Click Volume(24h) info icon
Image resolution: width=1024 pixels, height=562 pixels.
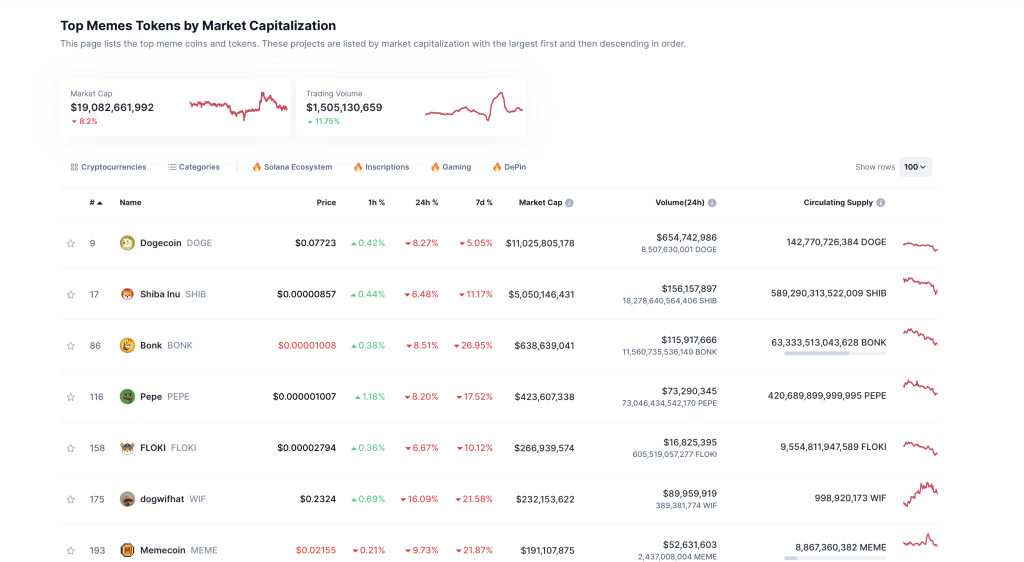[712, 203]
